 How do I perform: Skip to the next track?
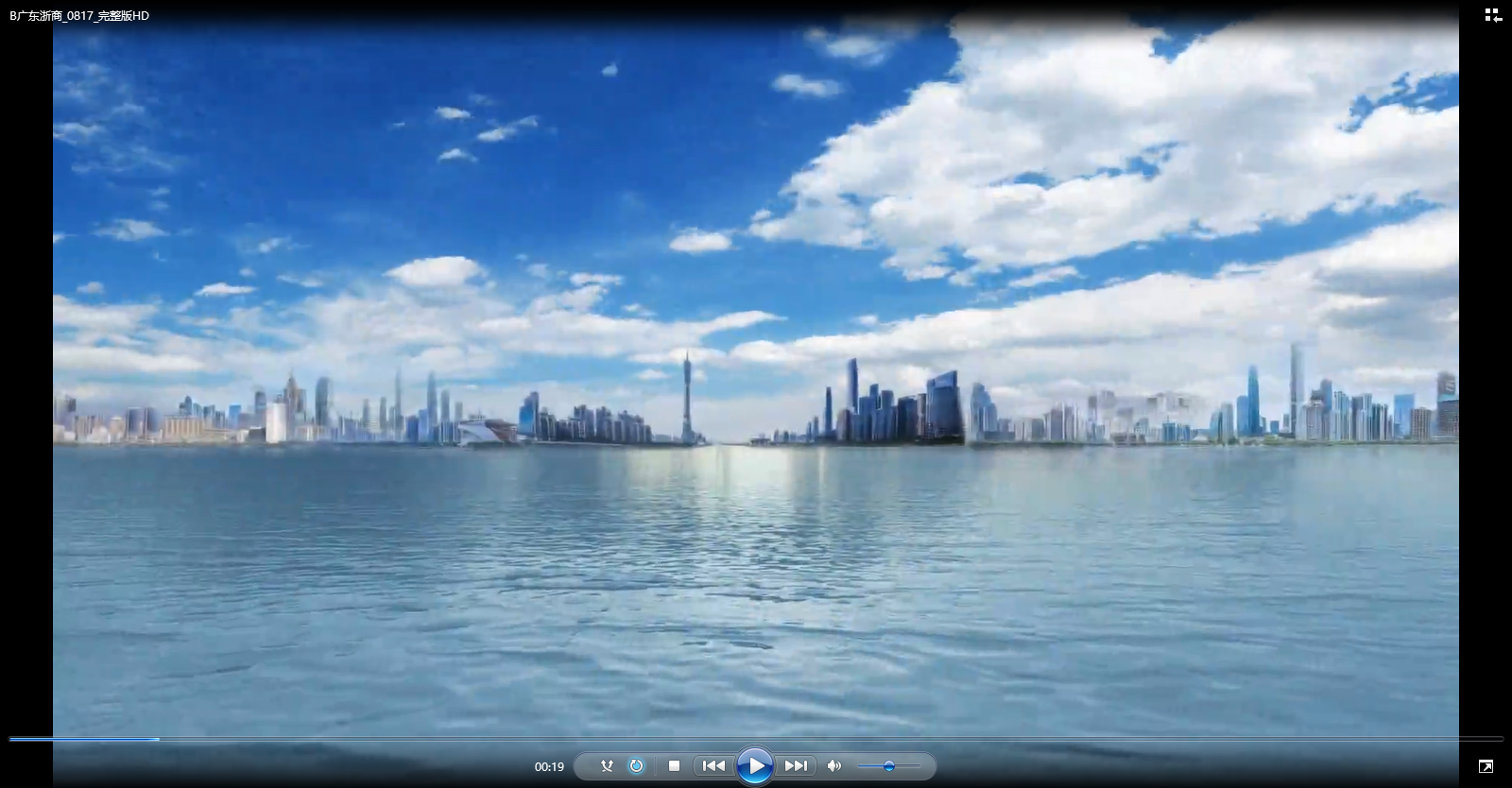[x=796, y=766]
